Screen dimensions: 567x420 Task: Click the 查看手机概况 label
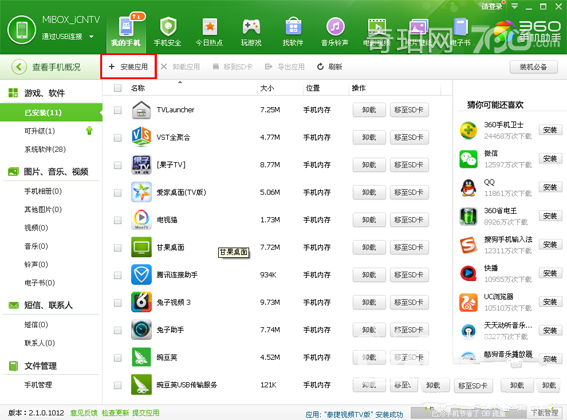click(x=56, y=67)
